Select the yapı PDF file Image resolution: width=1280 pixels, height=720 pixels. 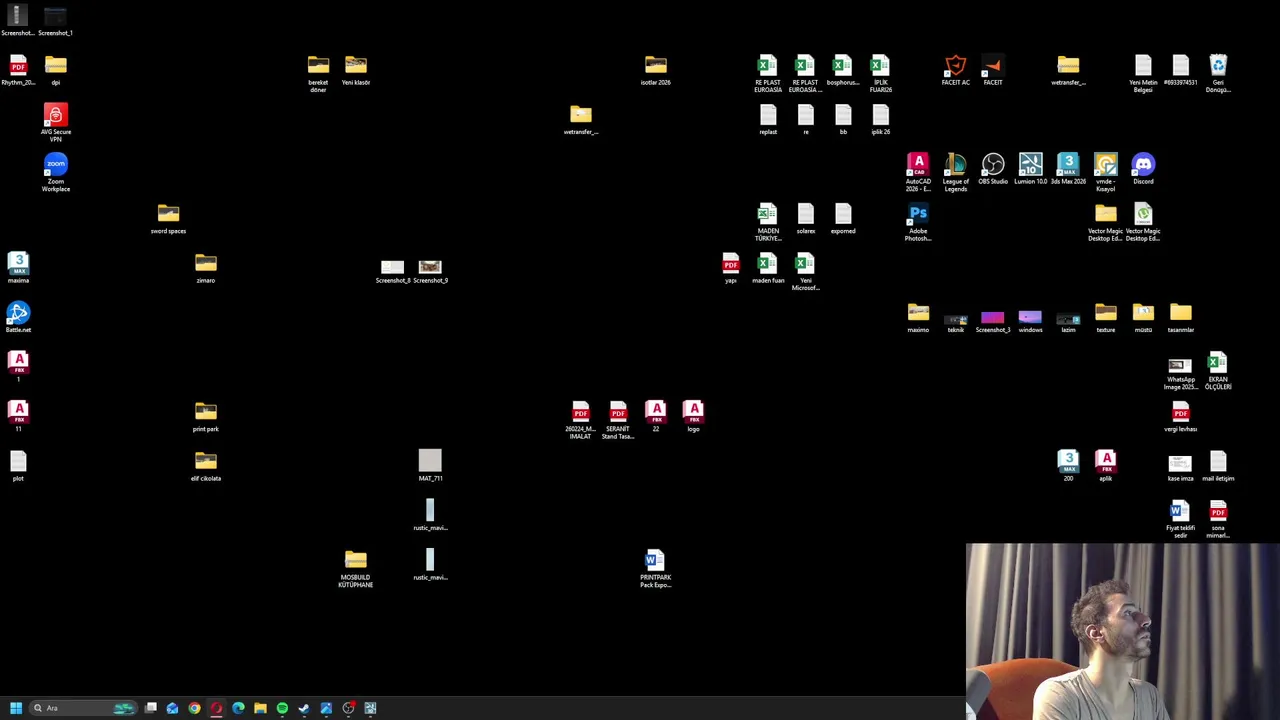pos(731,268)
